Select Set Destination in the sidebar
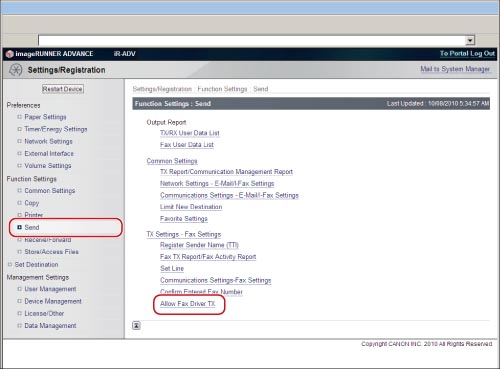Screen dimensions: 500x369 click(36, 265)
